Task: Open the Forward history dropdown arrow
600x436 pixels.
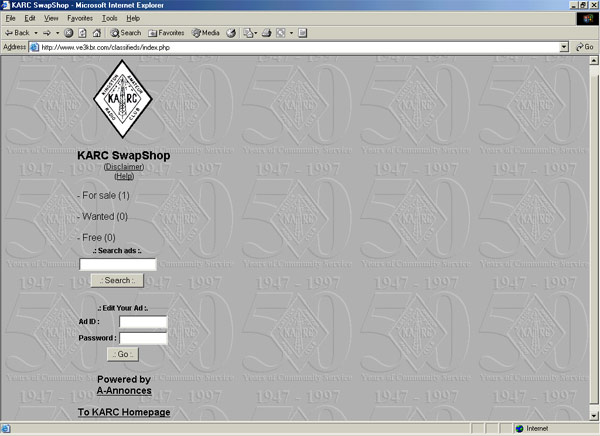Action: pos(57,33)
